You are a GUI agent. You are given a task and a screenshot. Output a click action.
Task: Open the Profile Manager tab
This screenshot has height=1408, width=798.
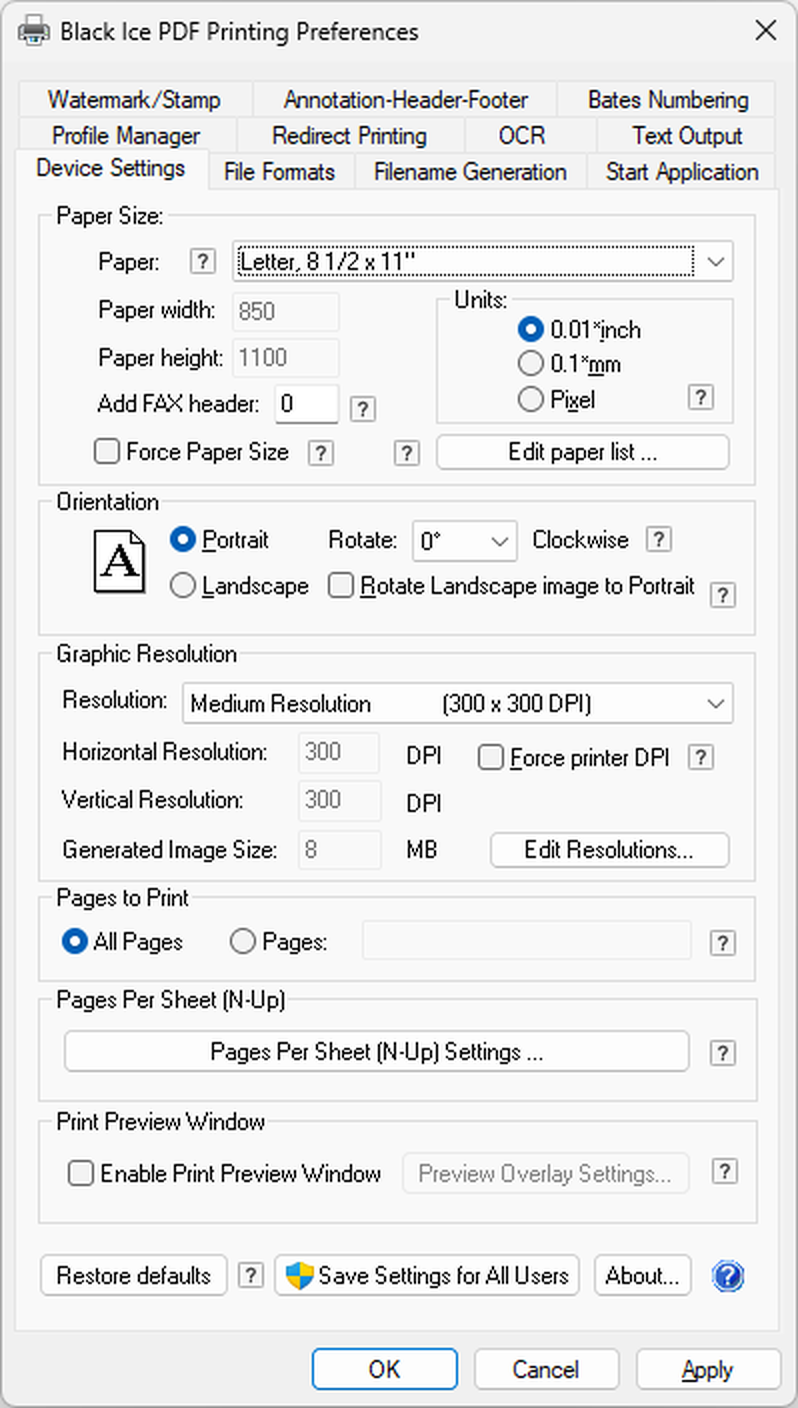point(126,135)
